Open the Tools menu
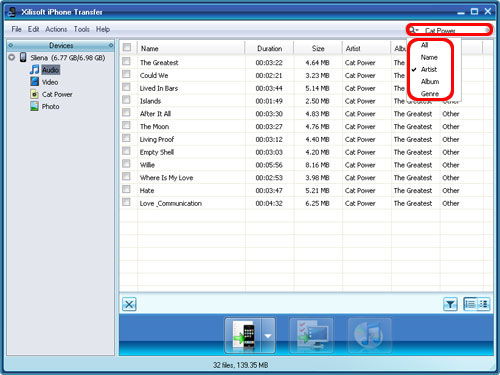Viewport: 500px width, 375px height. [82, 29]
